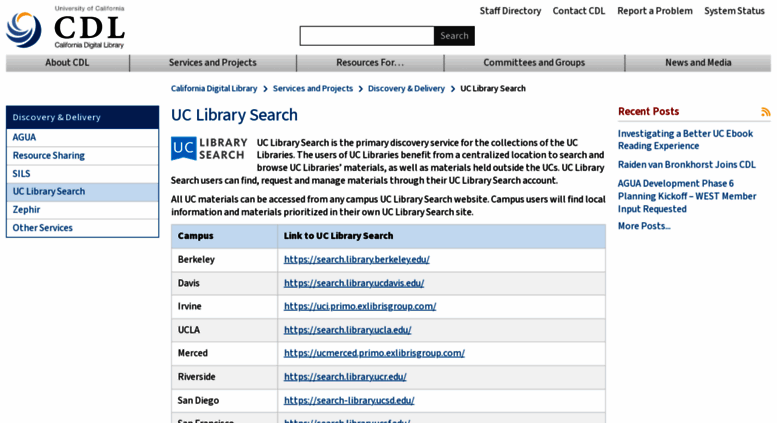Open the Recent Posts RSS feed icon
This screenshot has height=423, width=777.
pos(766,112)
